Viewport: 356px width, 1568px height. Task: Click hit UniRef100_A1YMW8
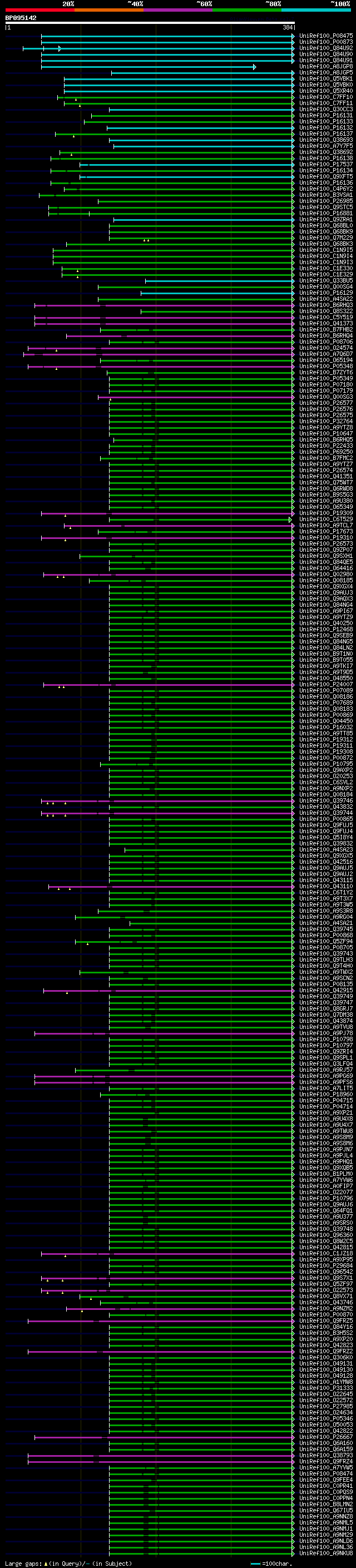[326, 1382]
